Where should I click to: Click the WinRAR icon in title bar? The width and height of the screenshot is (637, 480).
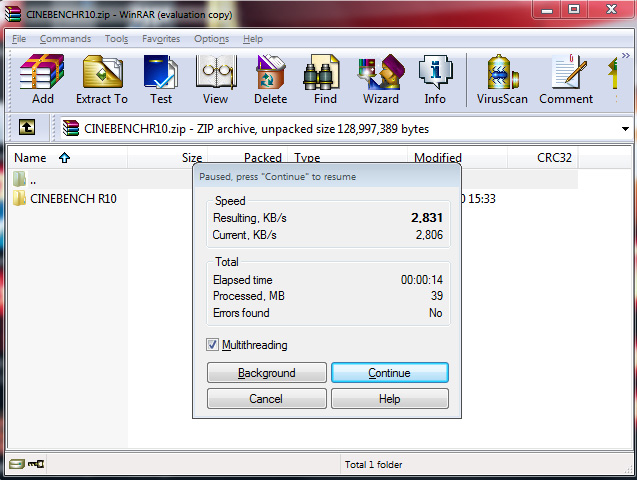point(13,14)
